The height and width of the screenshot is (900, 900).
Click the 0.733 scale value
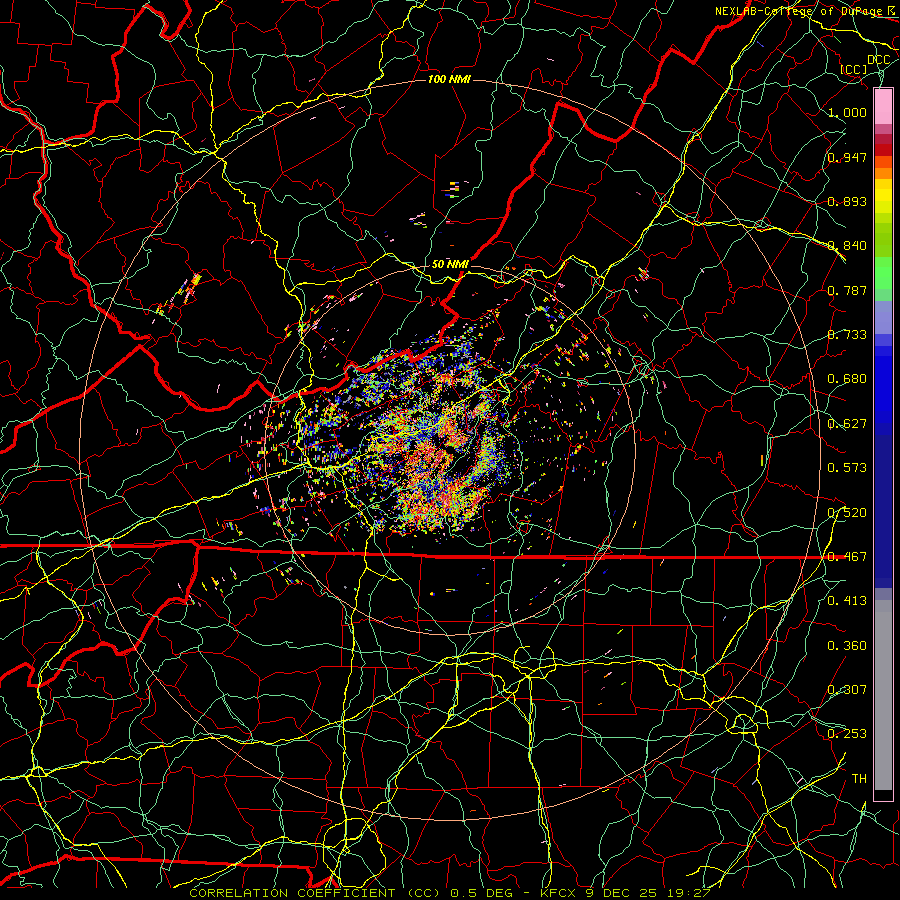pyautogui.click(x=847, y=335)
